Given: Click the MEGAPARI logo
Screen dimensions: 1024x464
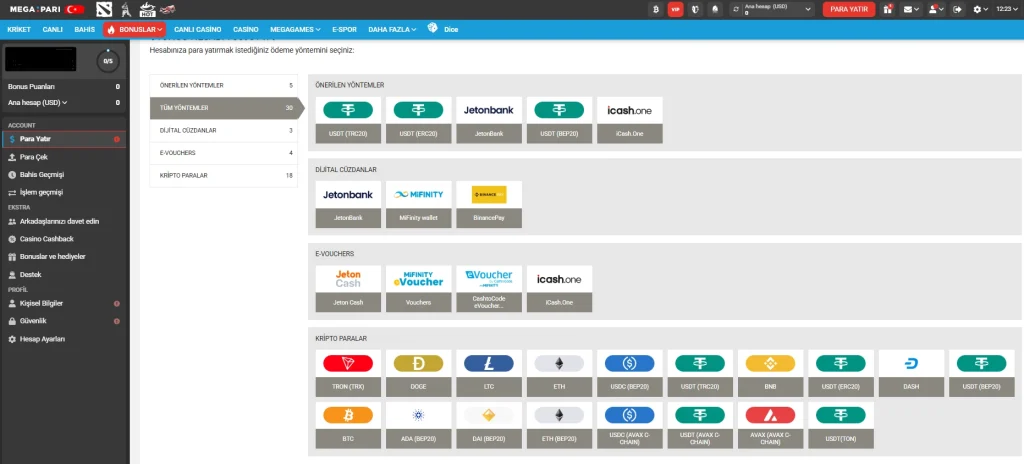Looking at the screenshot, I should (33, 9).
